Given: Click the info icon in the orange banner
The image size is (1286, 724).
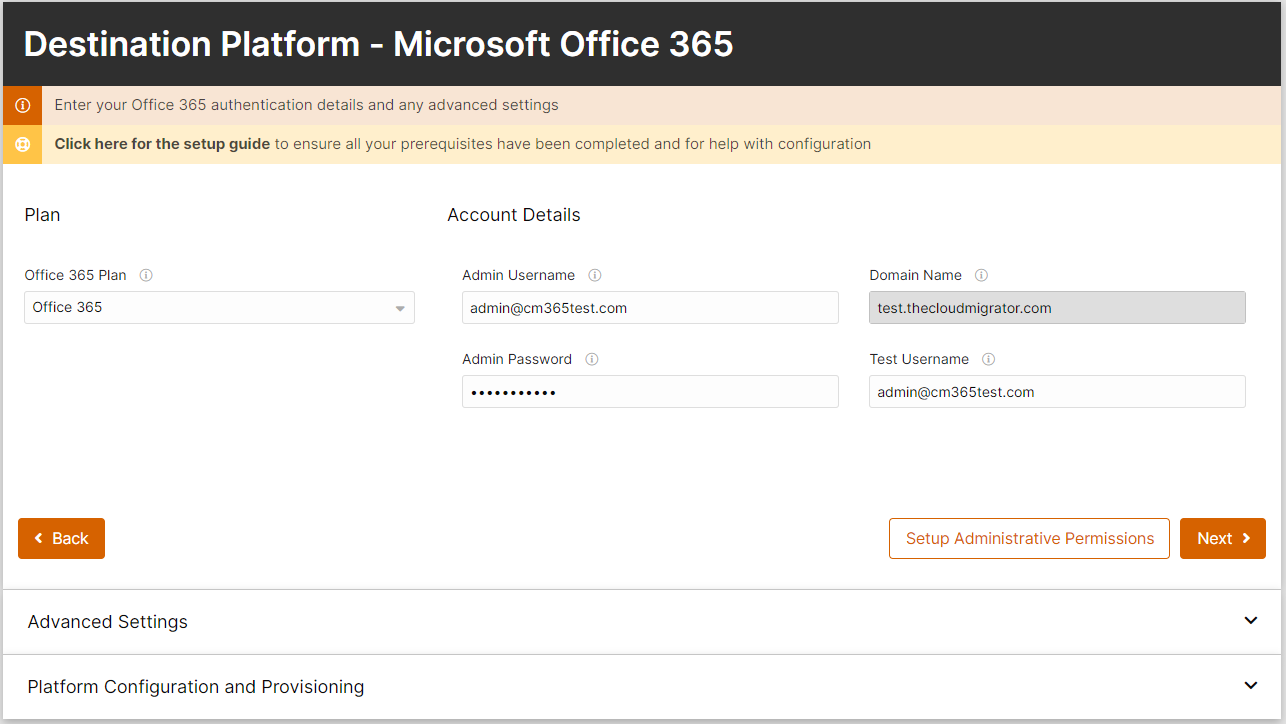Looking at the screenshot, I should point(22,105).
